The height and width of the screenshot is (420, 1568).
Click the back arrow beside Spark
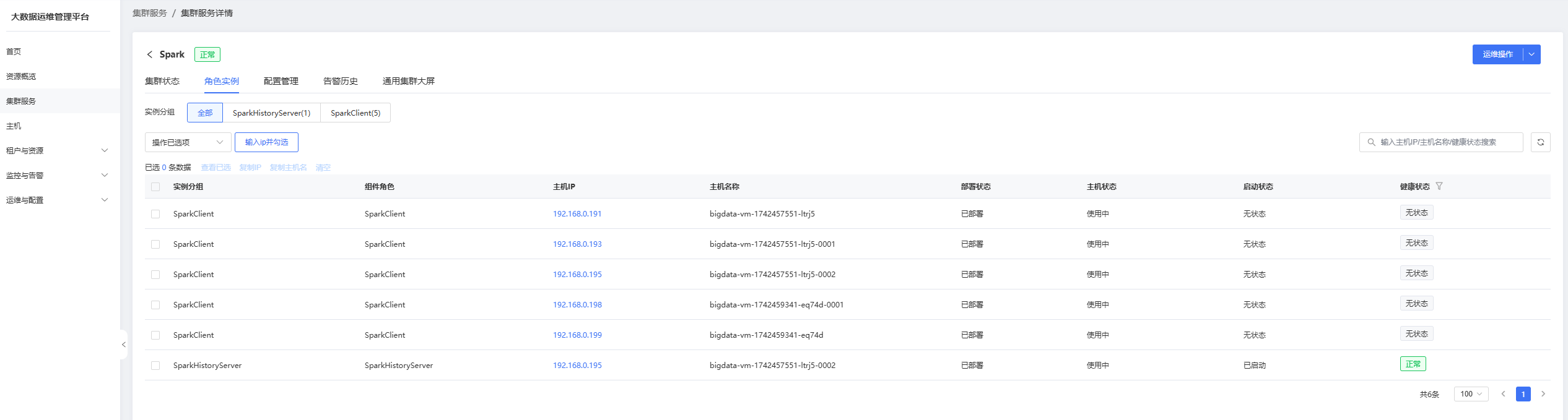150,54
